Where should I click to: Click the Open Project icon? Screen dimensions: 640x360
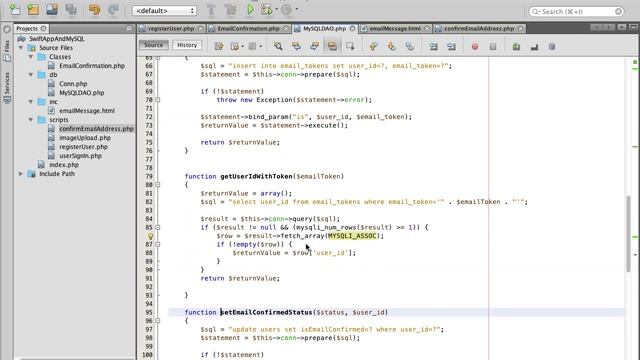pos(52,9)
